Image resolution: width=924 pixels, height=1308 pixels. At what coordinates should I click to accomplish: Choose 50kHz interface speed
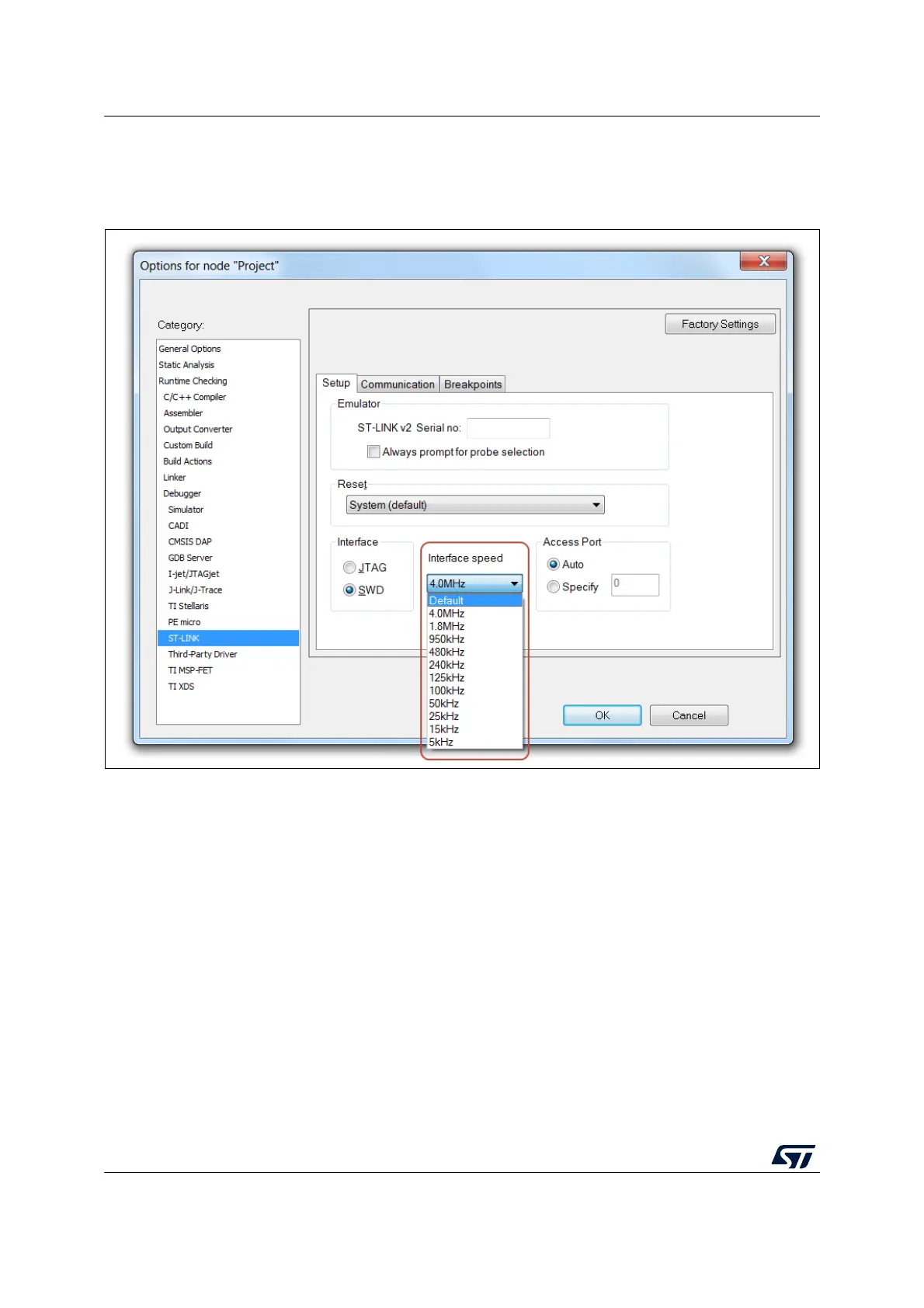coord(474,703)
